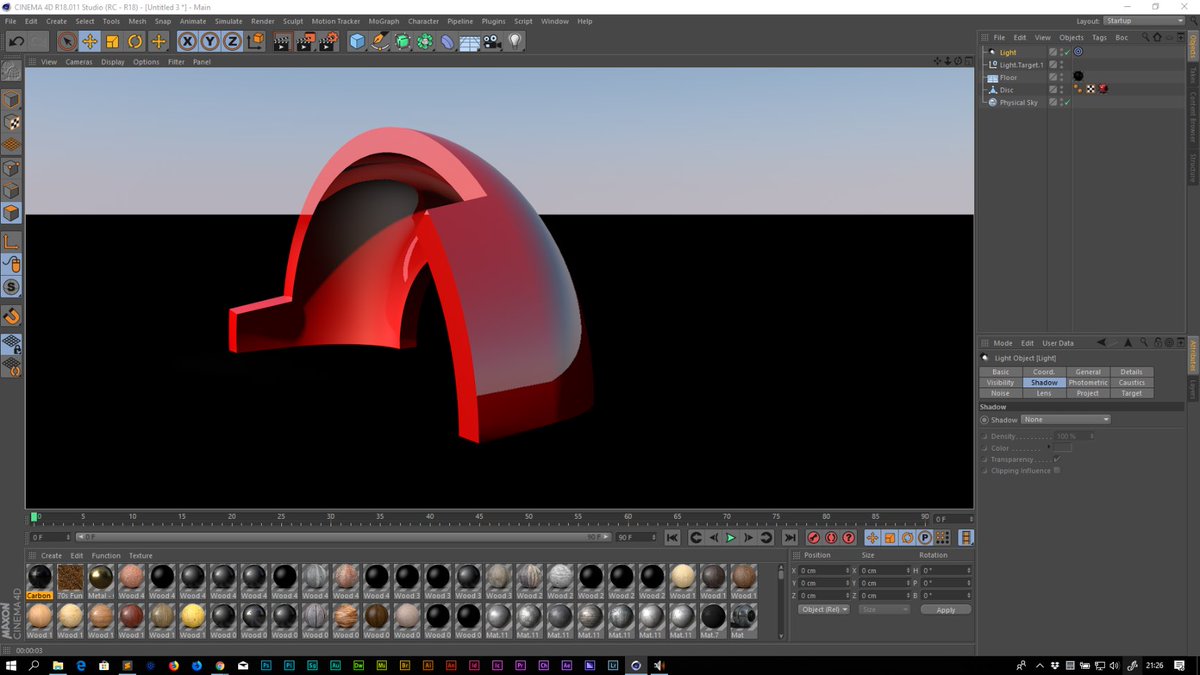
Task: Open the Noise tab
Action: click(1000, 393)
